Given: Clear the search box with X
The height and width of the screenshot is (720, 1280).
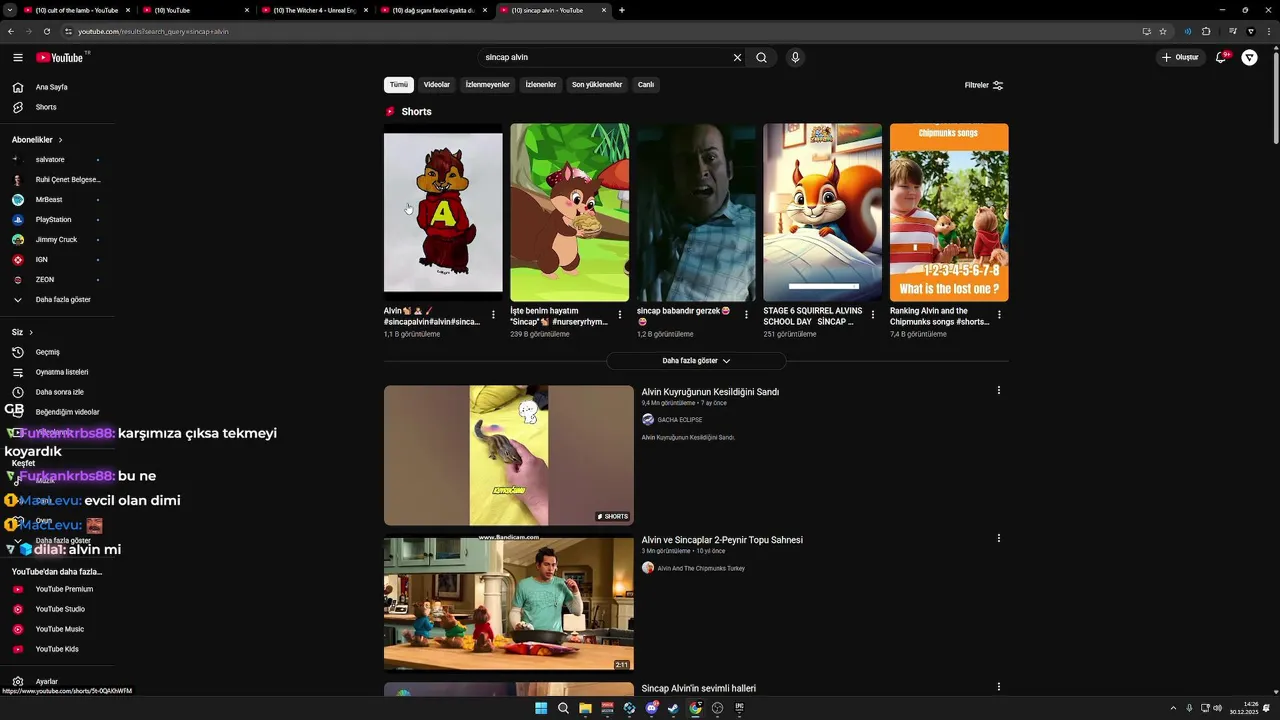Looking at the screenshot, I should 737,57.
